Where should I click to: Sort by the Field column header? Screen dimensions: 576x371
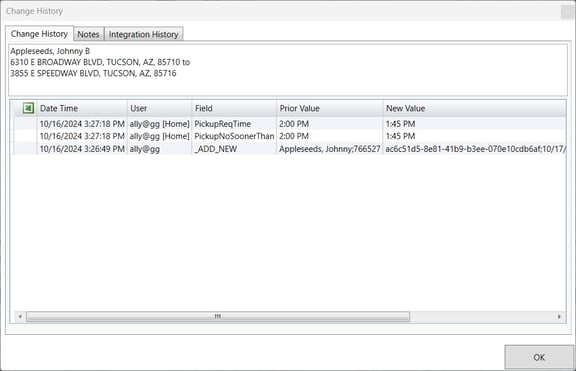[x=234, y=108]
